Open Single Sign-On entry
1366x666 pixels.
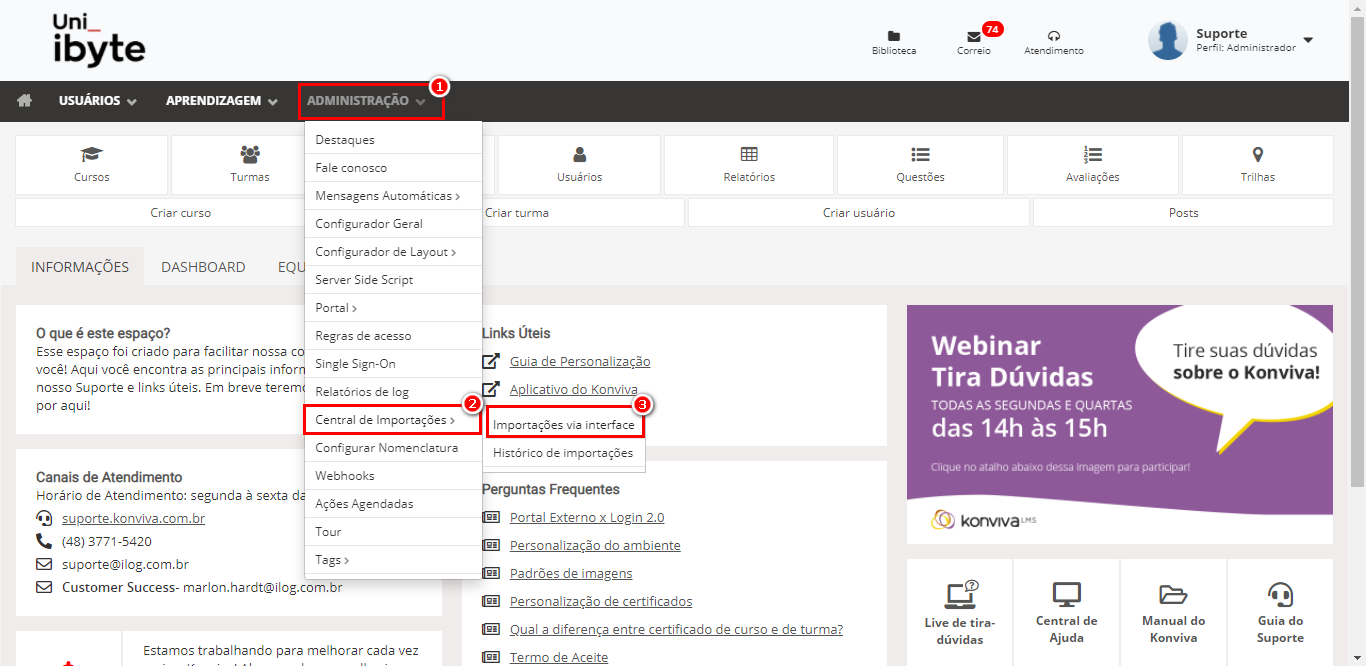tap(393, 364)
